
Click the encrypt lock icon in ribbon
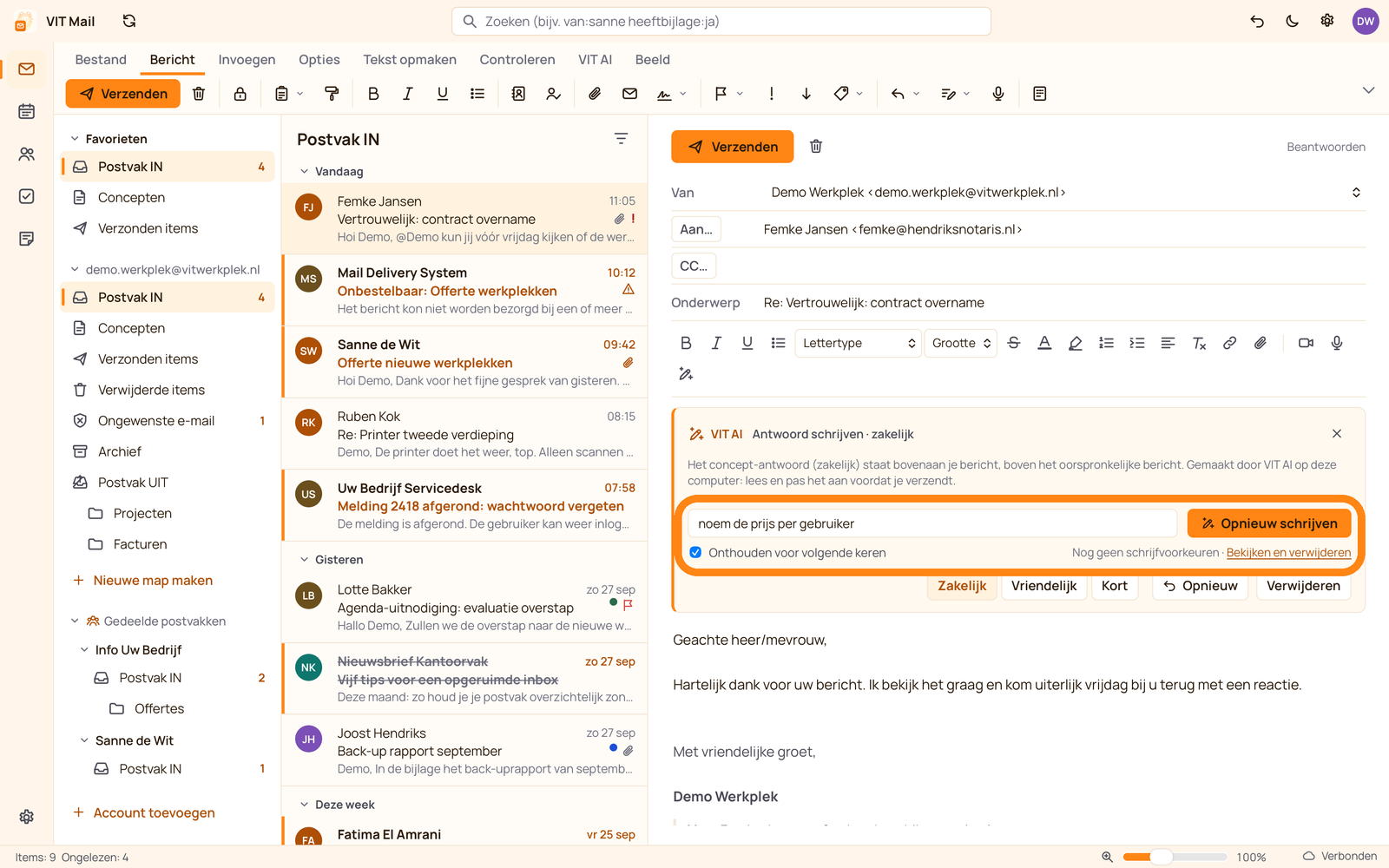pos(240,94)
